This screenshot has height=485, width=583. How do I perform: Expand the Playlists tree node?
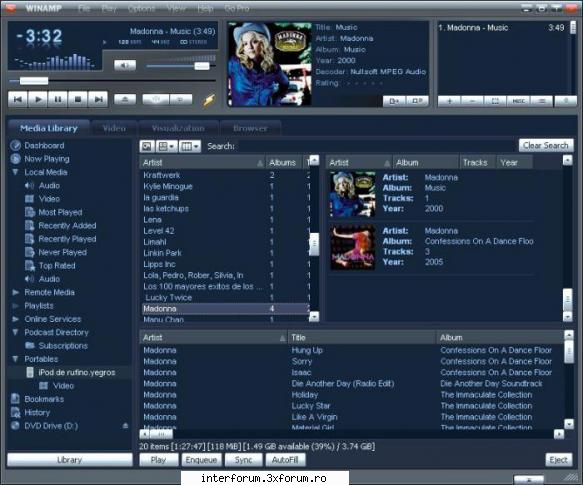coord(16,306)
